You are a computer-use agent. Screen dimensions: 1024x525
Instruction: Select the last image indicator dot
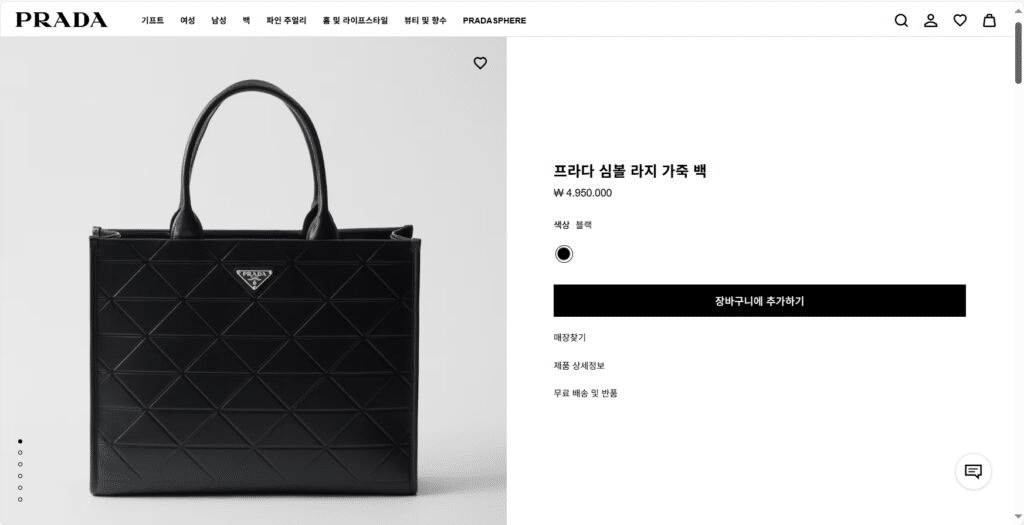[x=20, y=500]
